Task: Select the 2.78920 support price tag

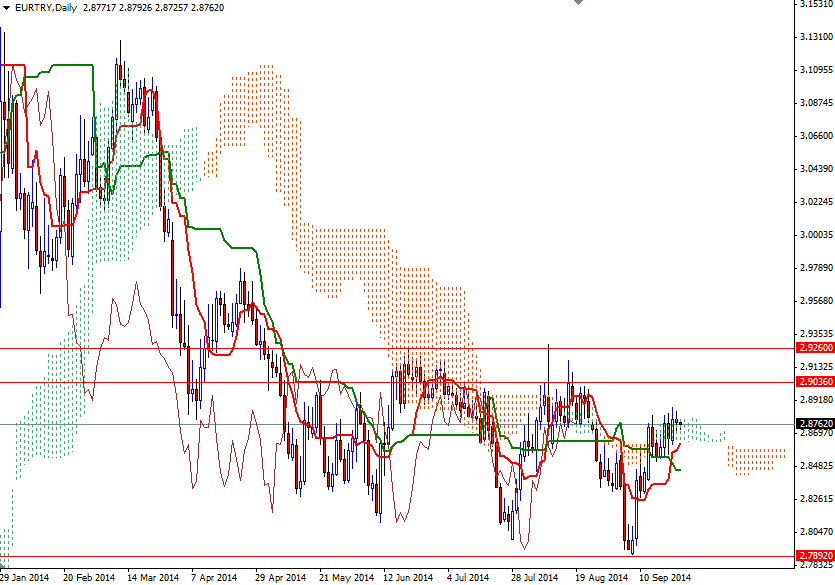Action: point(810,554)
